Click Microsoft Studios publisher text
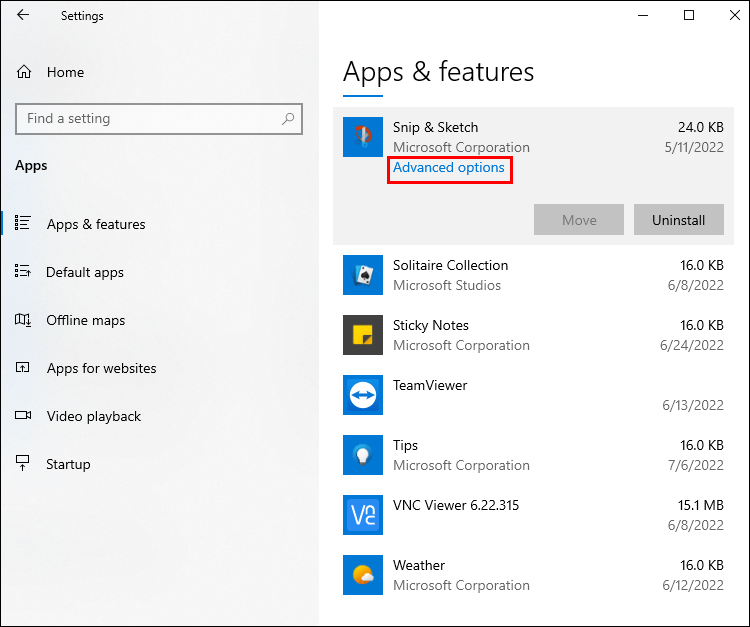 [x=447, y=286]
